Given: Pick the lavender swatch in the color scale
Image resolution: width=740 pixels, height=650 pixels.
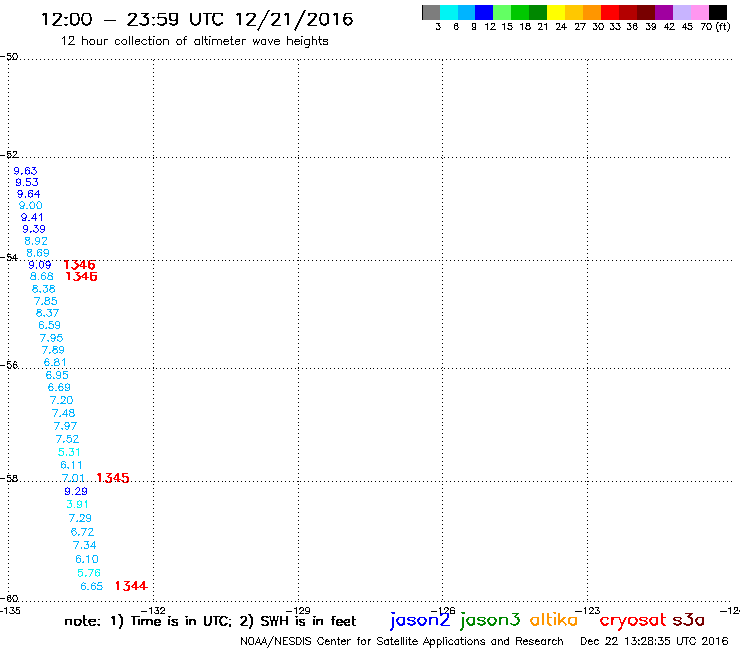Looking at the screenshot, I should click(x=682, y=12).
